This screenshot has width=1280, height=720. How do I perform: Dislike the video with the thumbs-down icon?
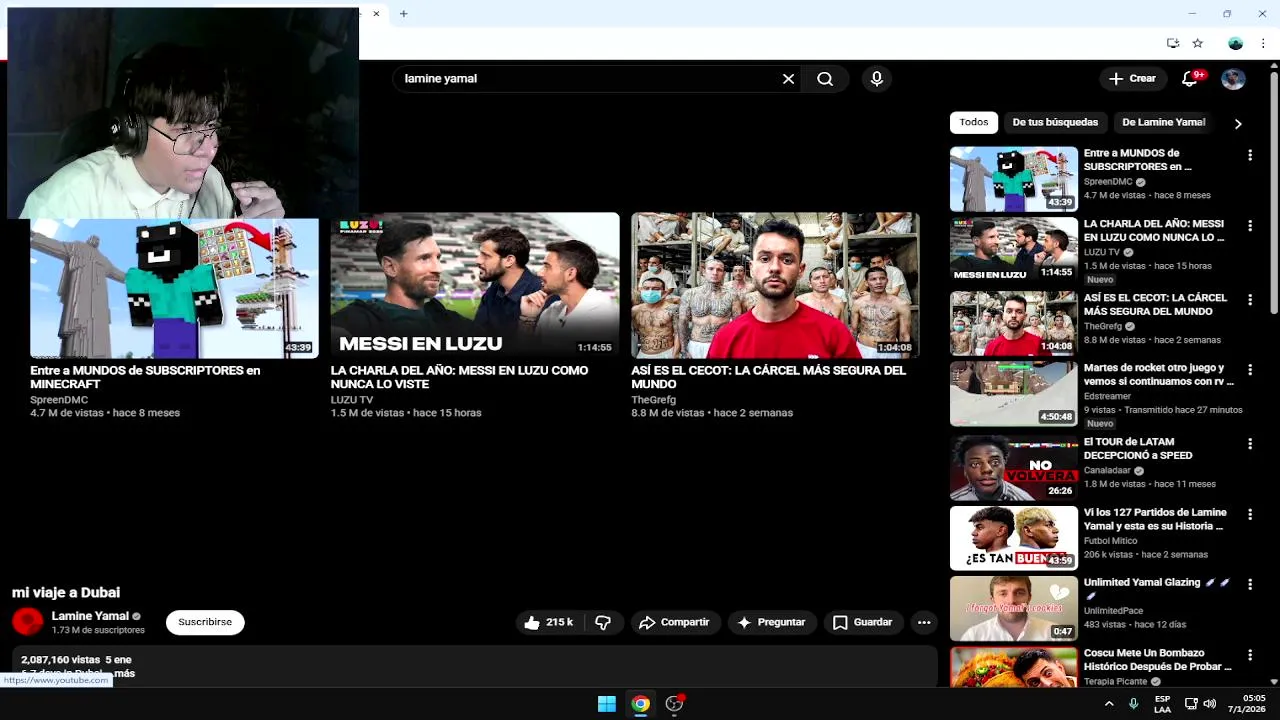[603, 622]
